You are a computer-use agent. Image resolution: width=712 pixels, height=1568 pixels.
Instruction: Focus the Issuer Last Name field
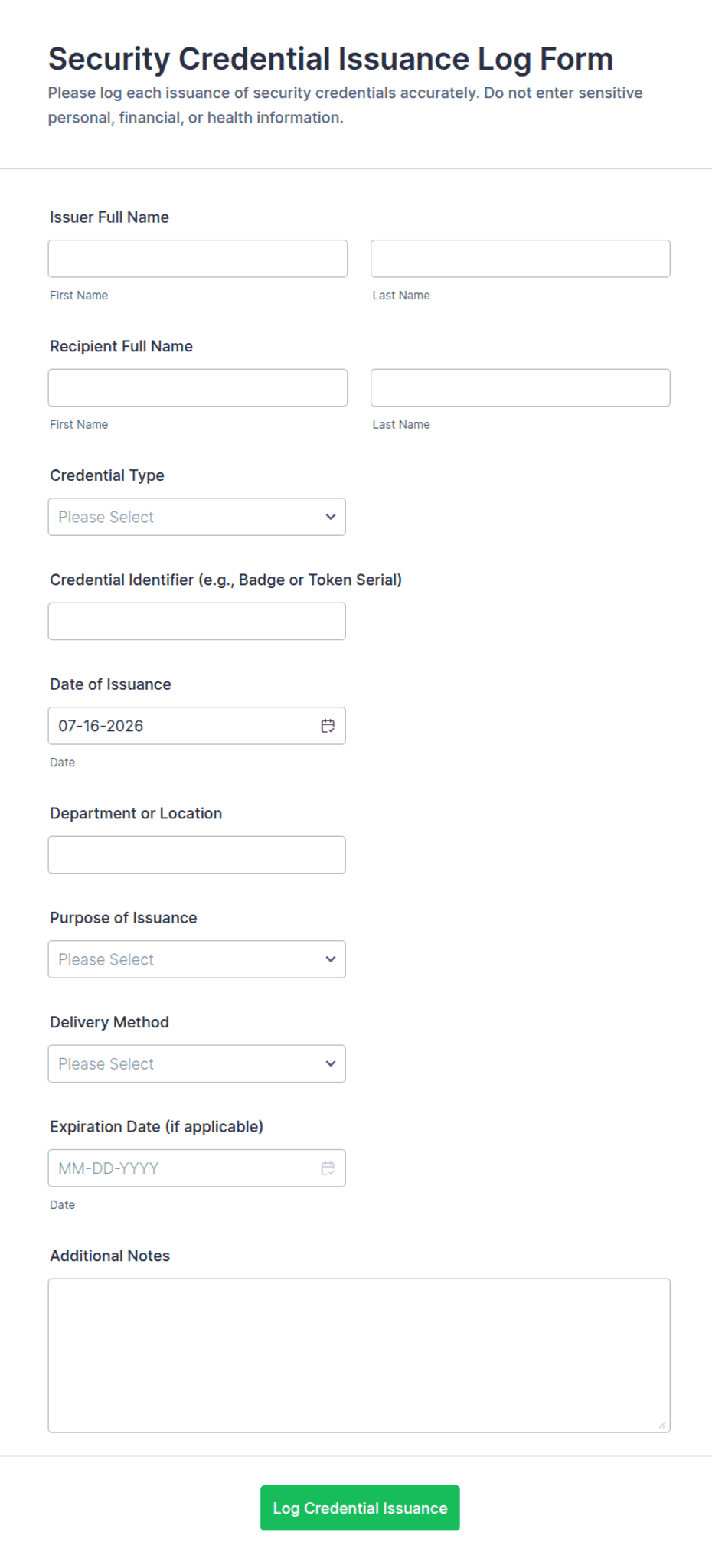521,259
